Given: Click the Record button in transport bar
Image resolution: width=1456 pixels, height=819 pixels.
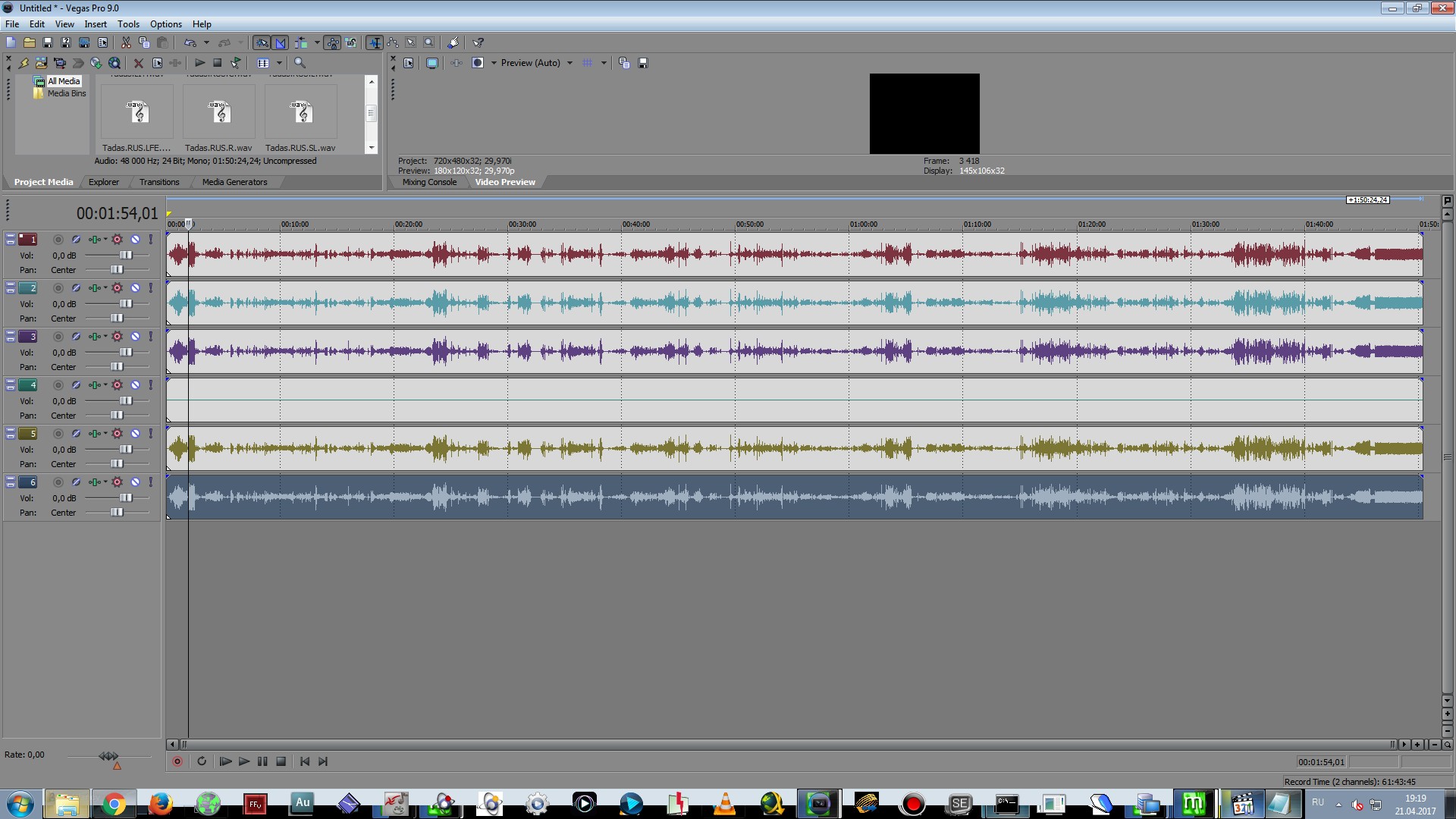Looking at the screenshot, I should (177, 761).
